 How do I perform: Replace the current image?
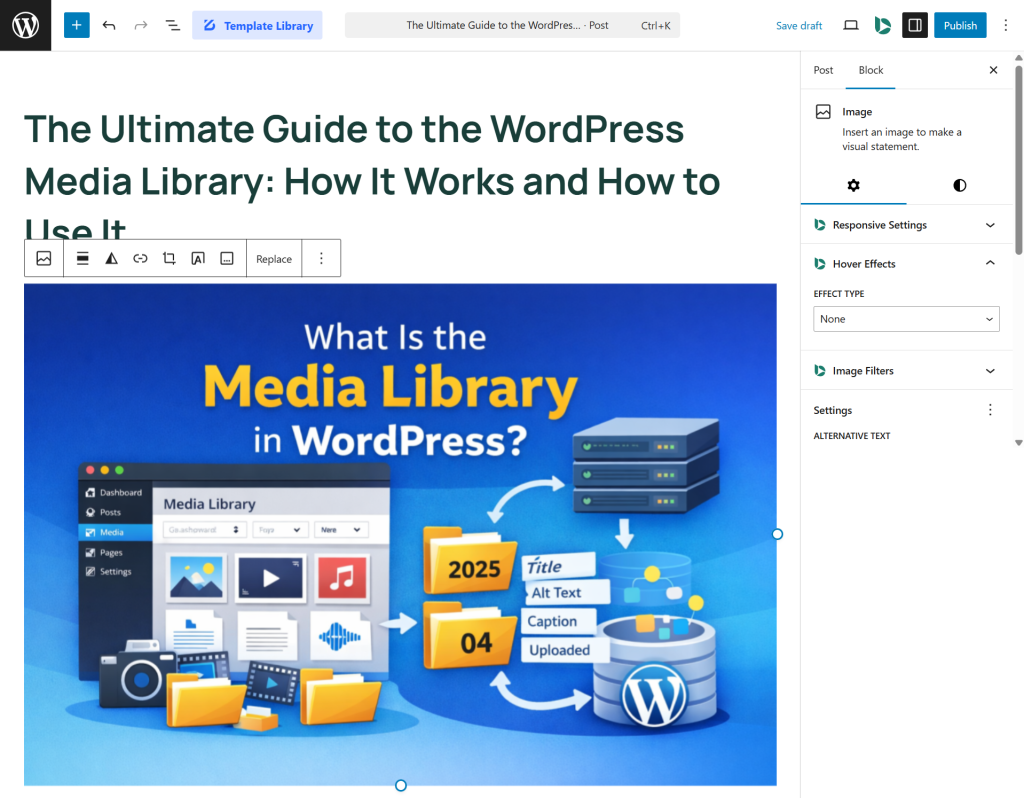(273, 258)
